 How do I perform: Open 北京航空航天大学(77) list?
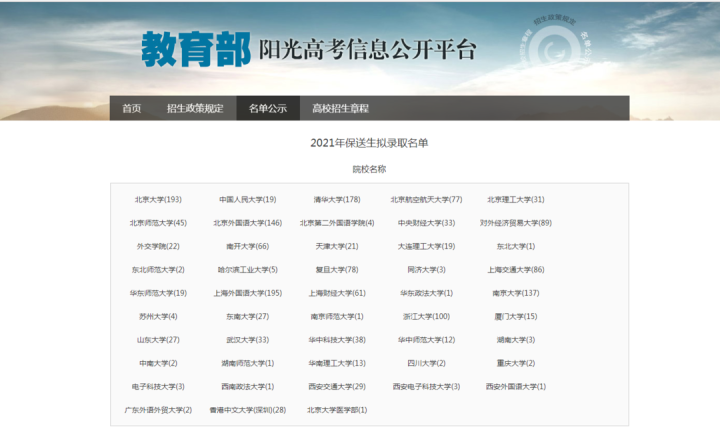pyautogui.click(x=426, y=199)
